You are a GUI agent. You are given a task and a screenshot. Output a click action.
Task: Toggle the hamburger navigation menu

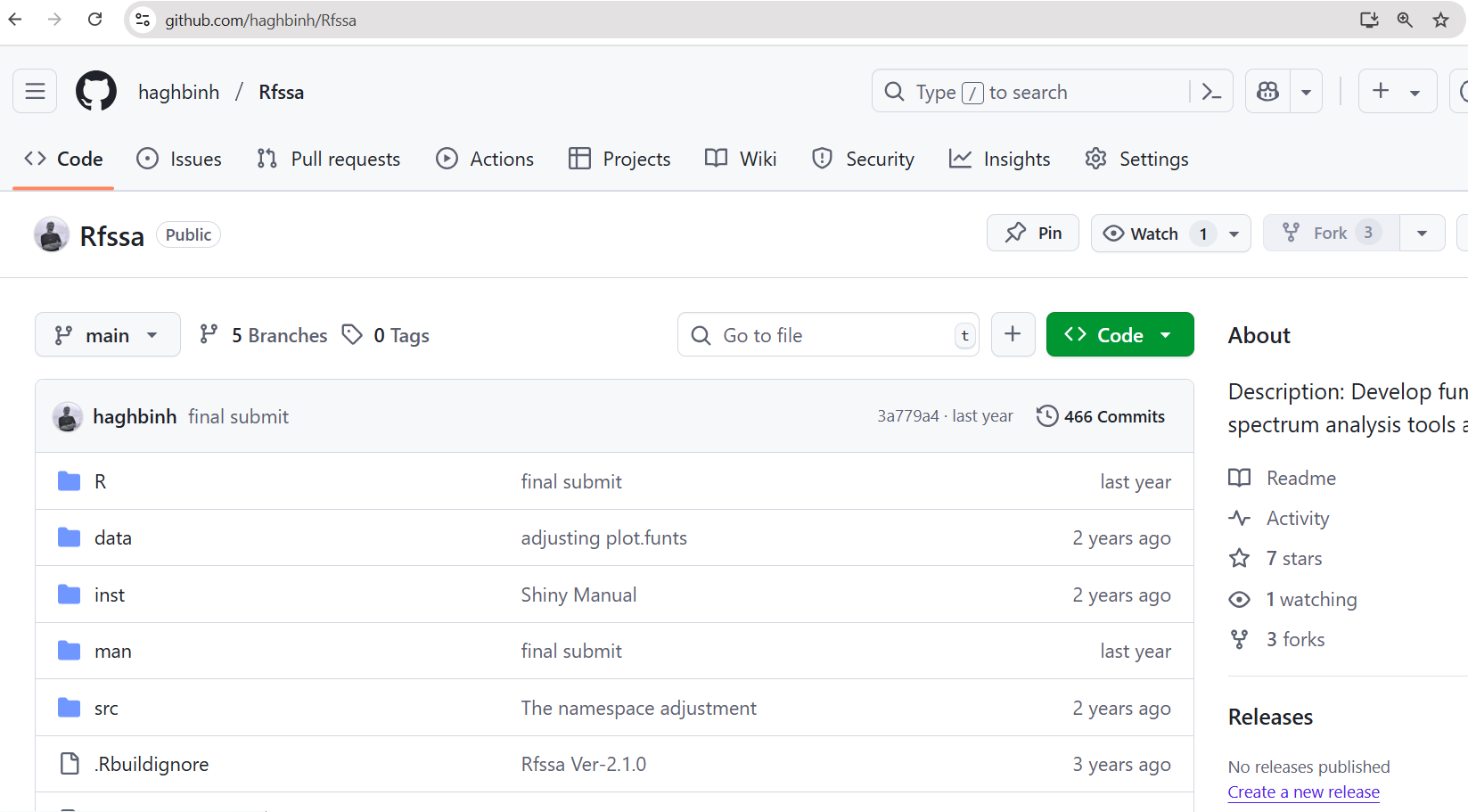coord(34,90)
